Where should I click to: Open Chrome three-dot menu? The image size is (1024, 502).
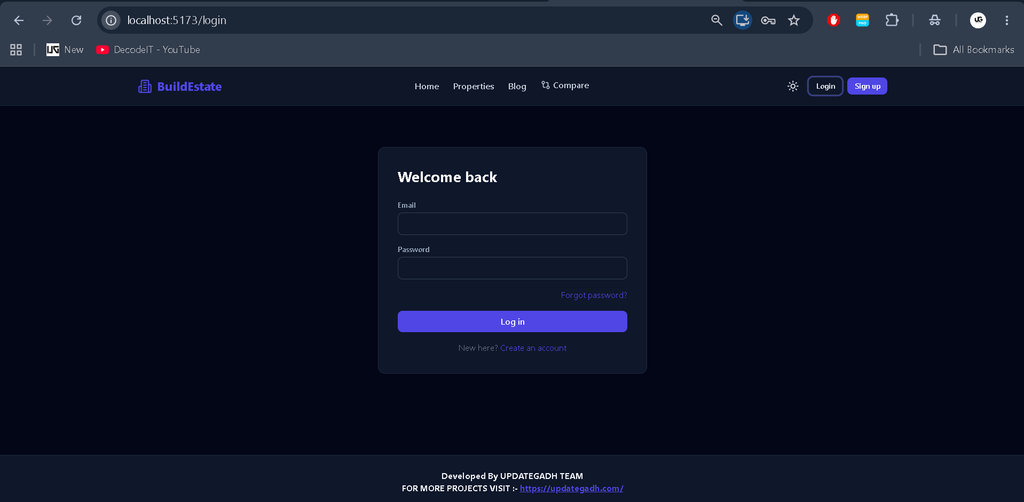1006,20
